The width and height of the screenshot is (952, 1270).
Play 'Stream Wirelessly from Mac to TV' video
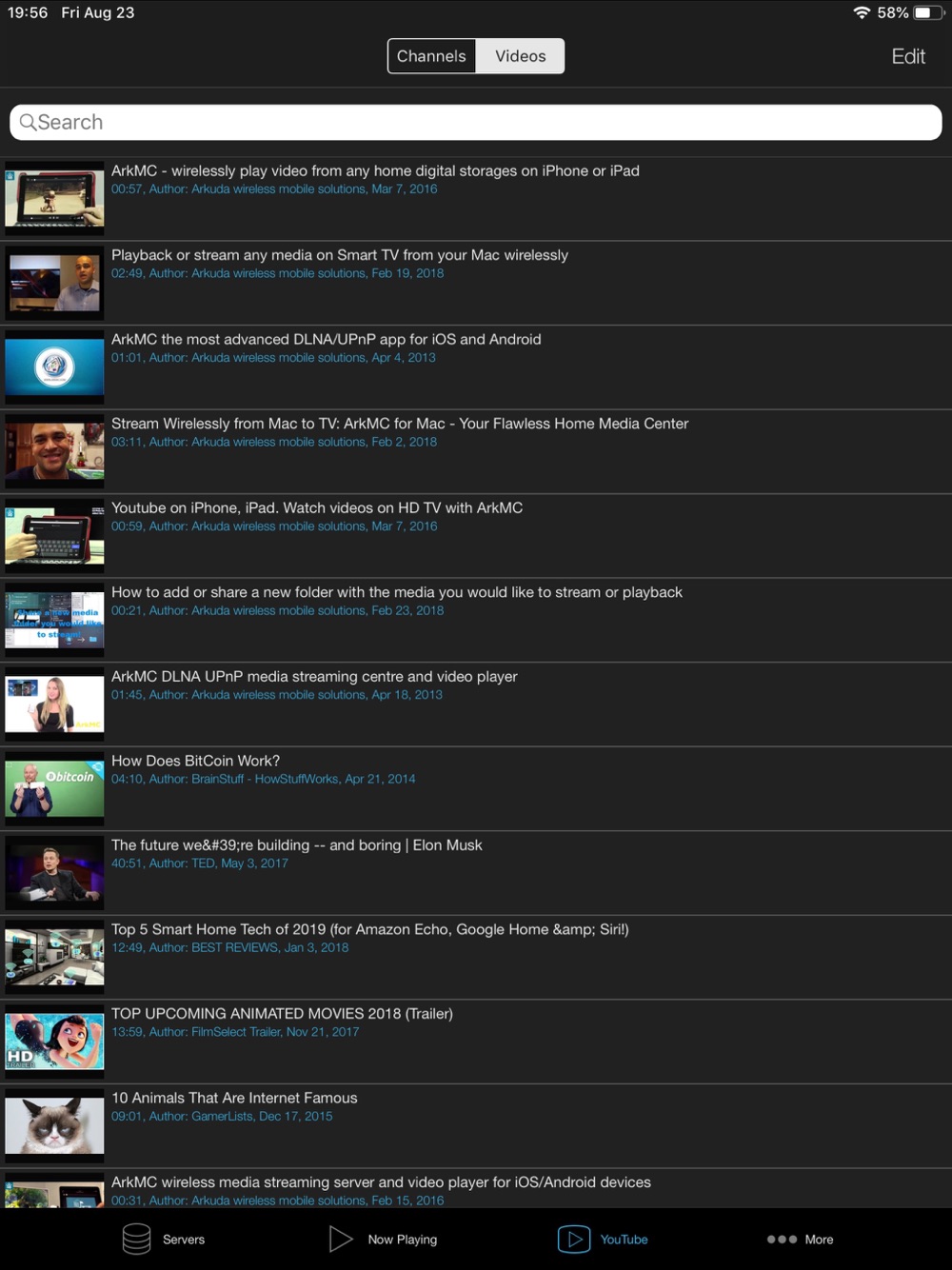coord(400,424)
